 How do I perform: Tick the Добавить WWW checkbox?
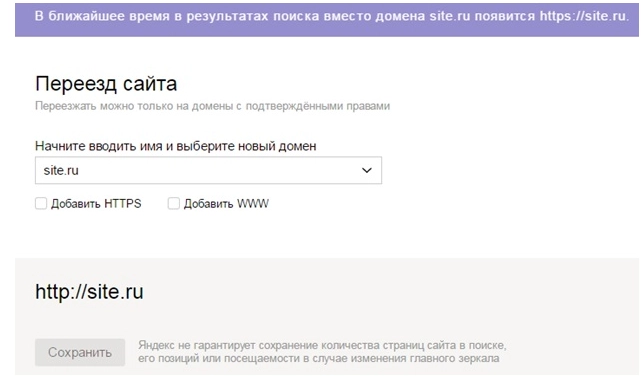[174, 203]
